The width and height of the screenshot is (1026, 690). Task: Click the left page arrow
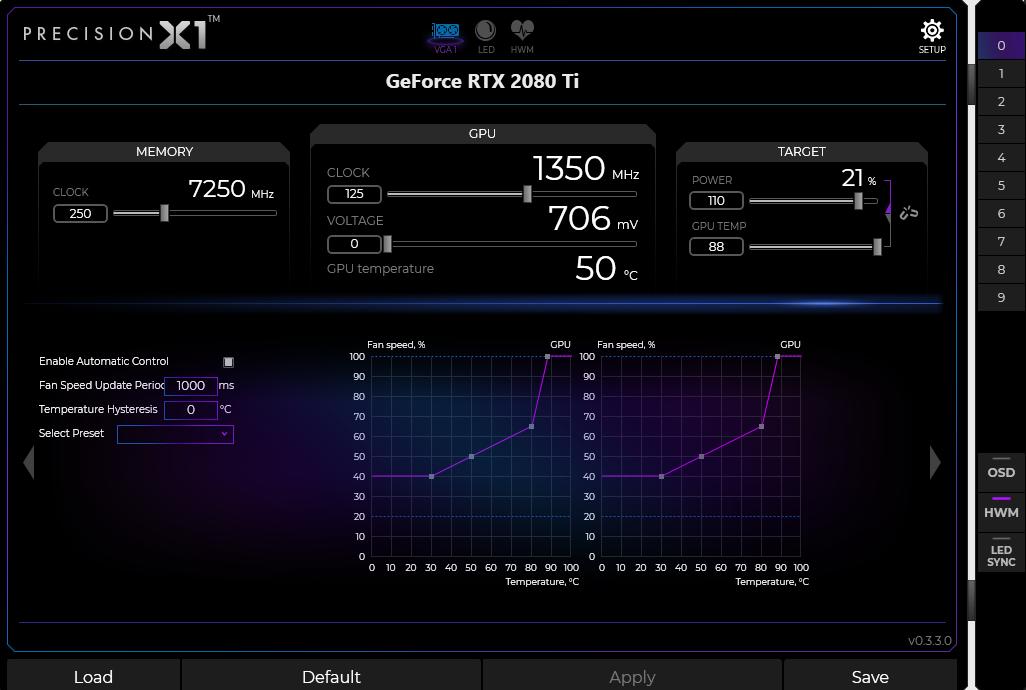29,462
